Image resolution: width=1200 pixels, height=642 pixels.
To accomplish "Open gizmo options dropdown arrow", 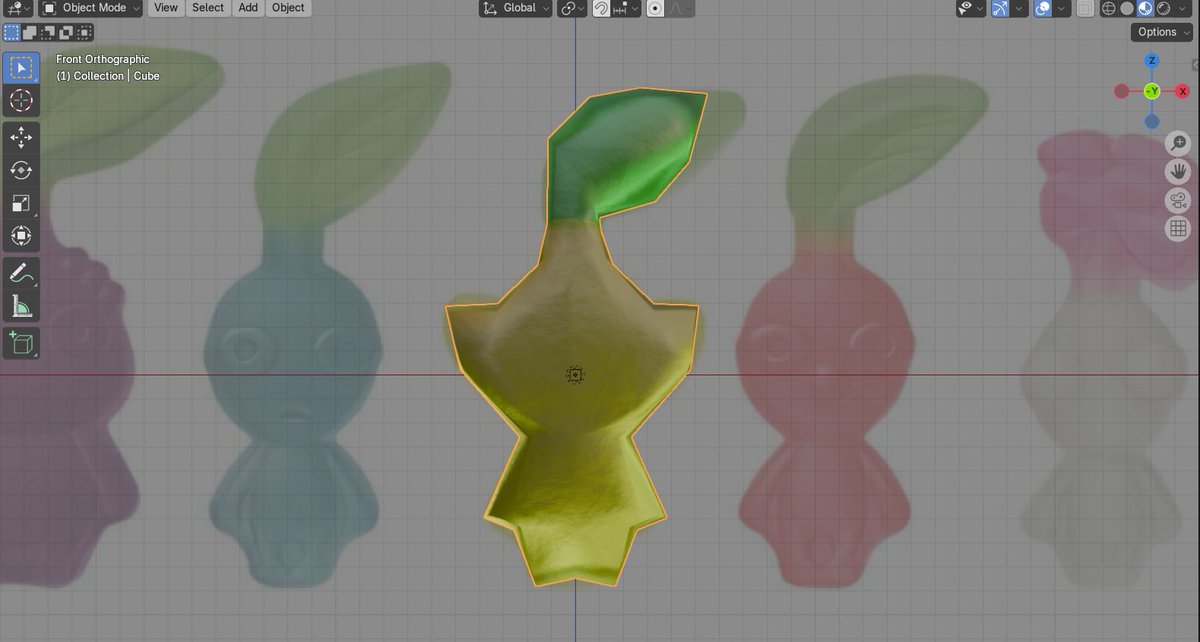I will [x=1019, y=8].
